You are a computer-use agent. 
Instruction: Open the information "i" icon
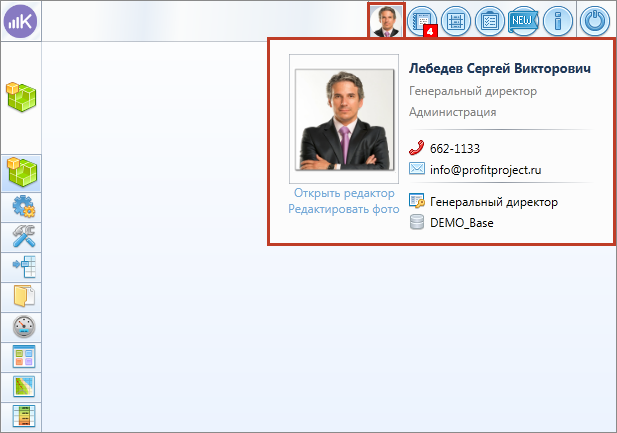[558, 21]
